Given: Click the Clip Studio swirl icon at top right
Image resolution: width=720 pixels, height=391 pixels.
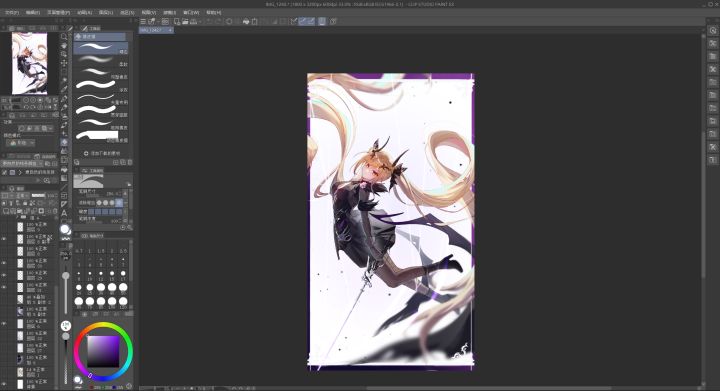Looking at the screenshot, I should (x=713, y=30).
